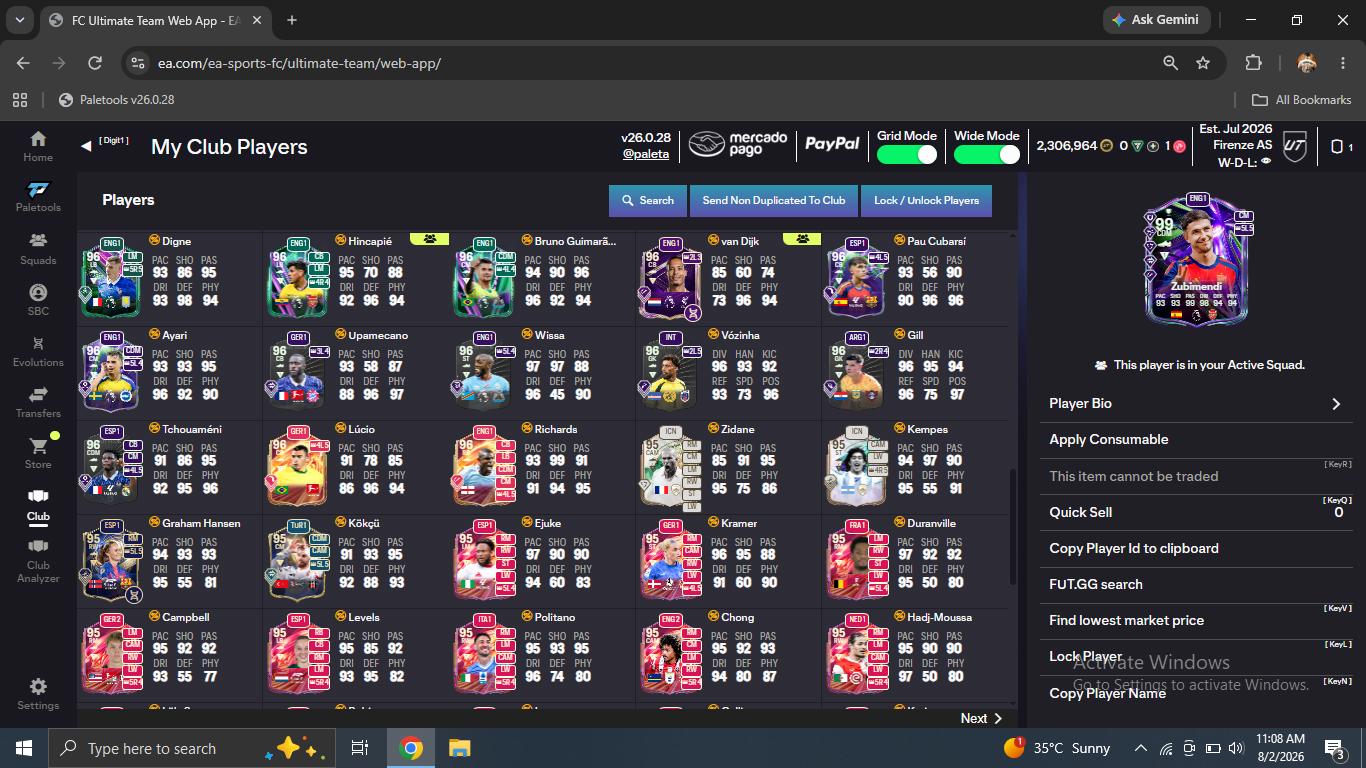Open web app Settings in the sidebar
The image size is (1366, 768).
[38, 694]
